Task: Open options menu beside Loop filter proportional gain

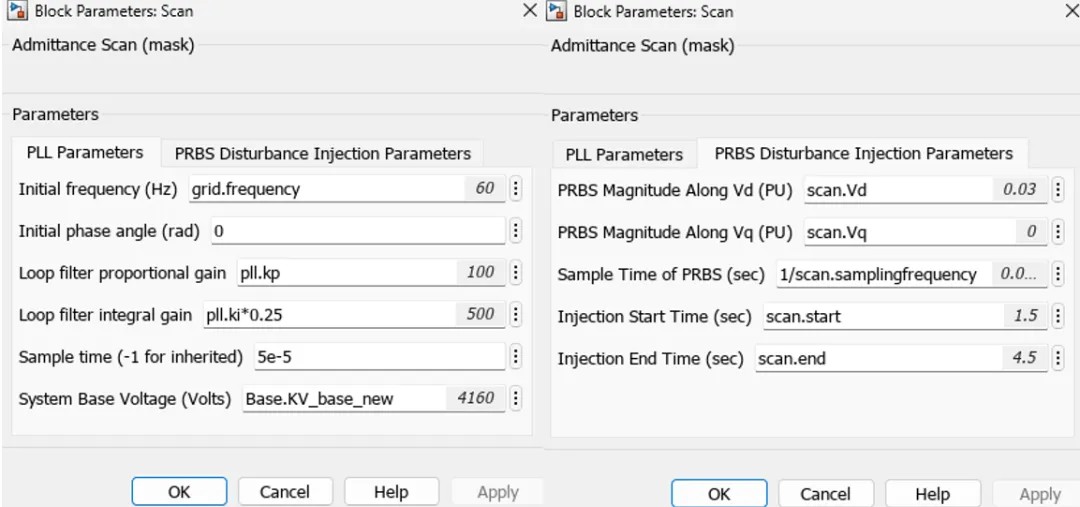Action: point(516,273)
